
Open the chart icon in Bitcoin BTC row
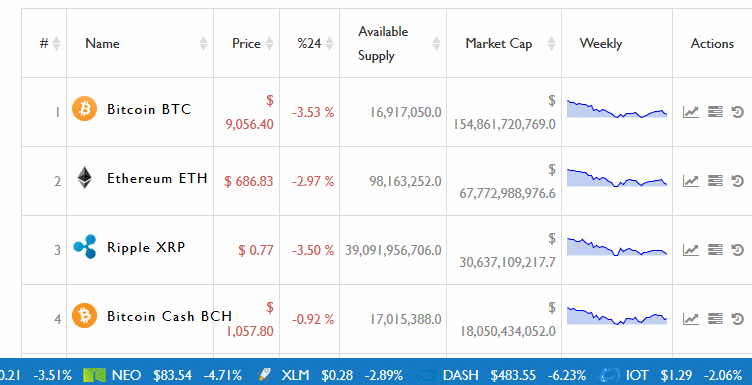[691, 112]
